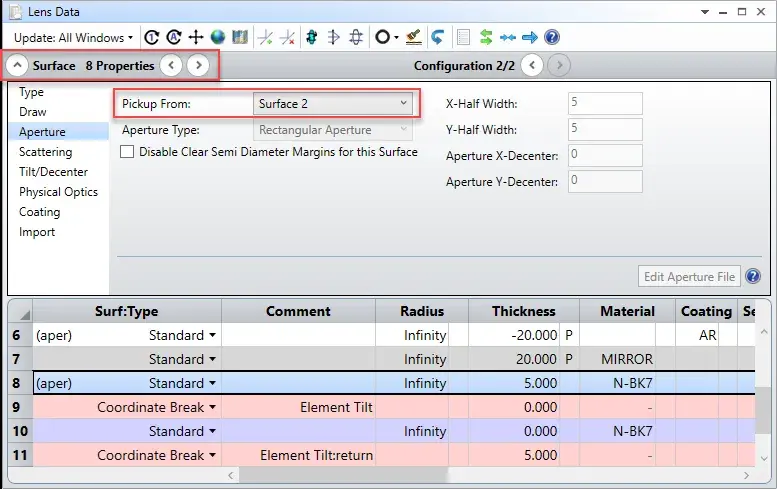Click the paintbrush coating icon
The width and height of the screenshot is (777, 489).
(x=413, y=37)
